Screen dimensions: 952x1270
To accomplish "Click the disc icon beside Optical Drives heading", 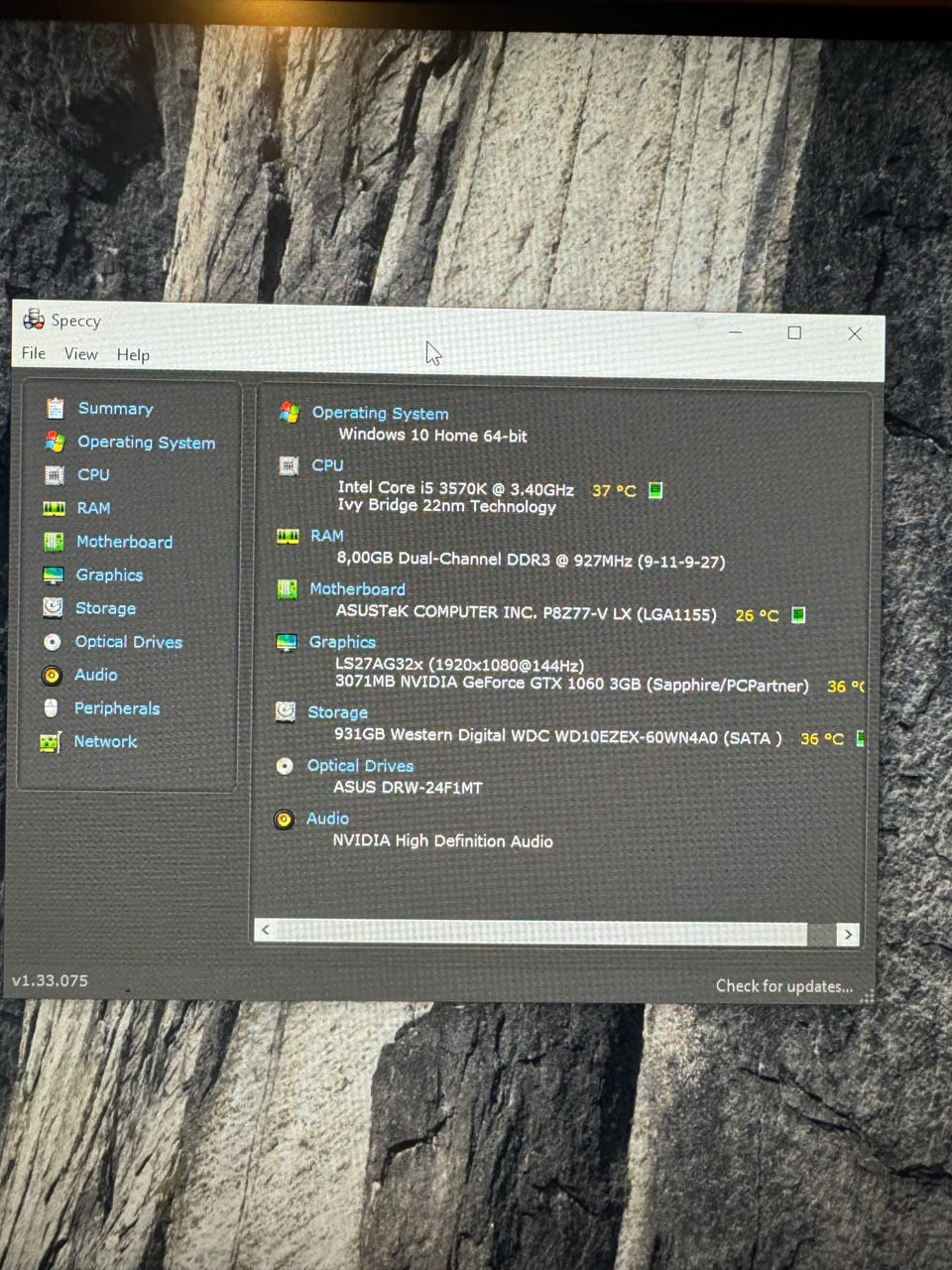I will pyautogui.click(x=285, y=766).
